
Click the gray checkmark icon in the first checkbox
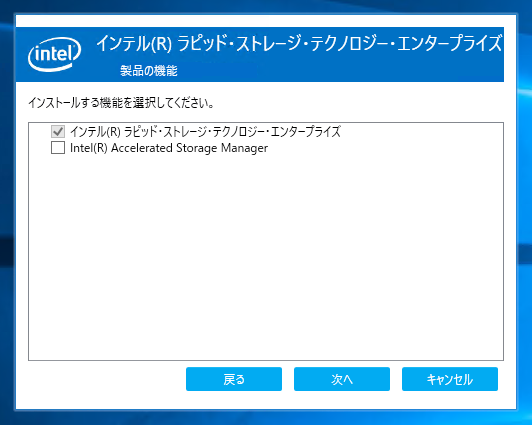pyautogui.click(x=58, y=131)
